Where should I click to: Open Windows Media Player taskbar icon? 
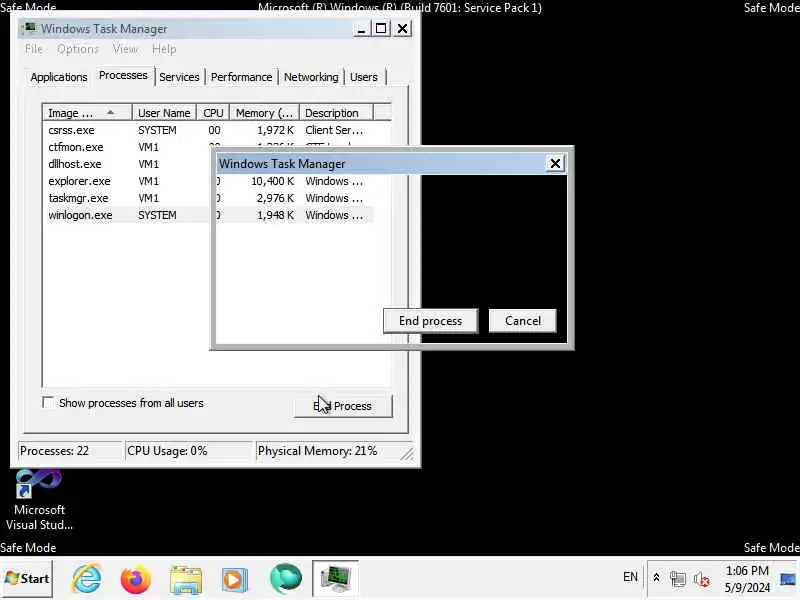[x=234, y=580]
